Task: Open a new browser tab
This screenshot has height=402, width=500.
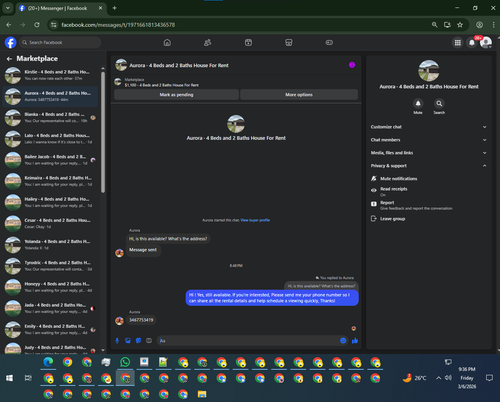Action: point(114,8)
